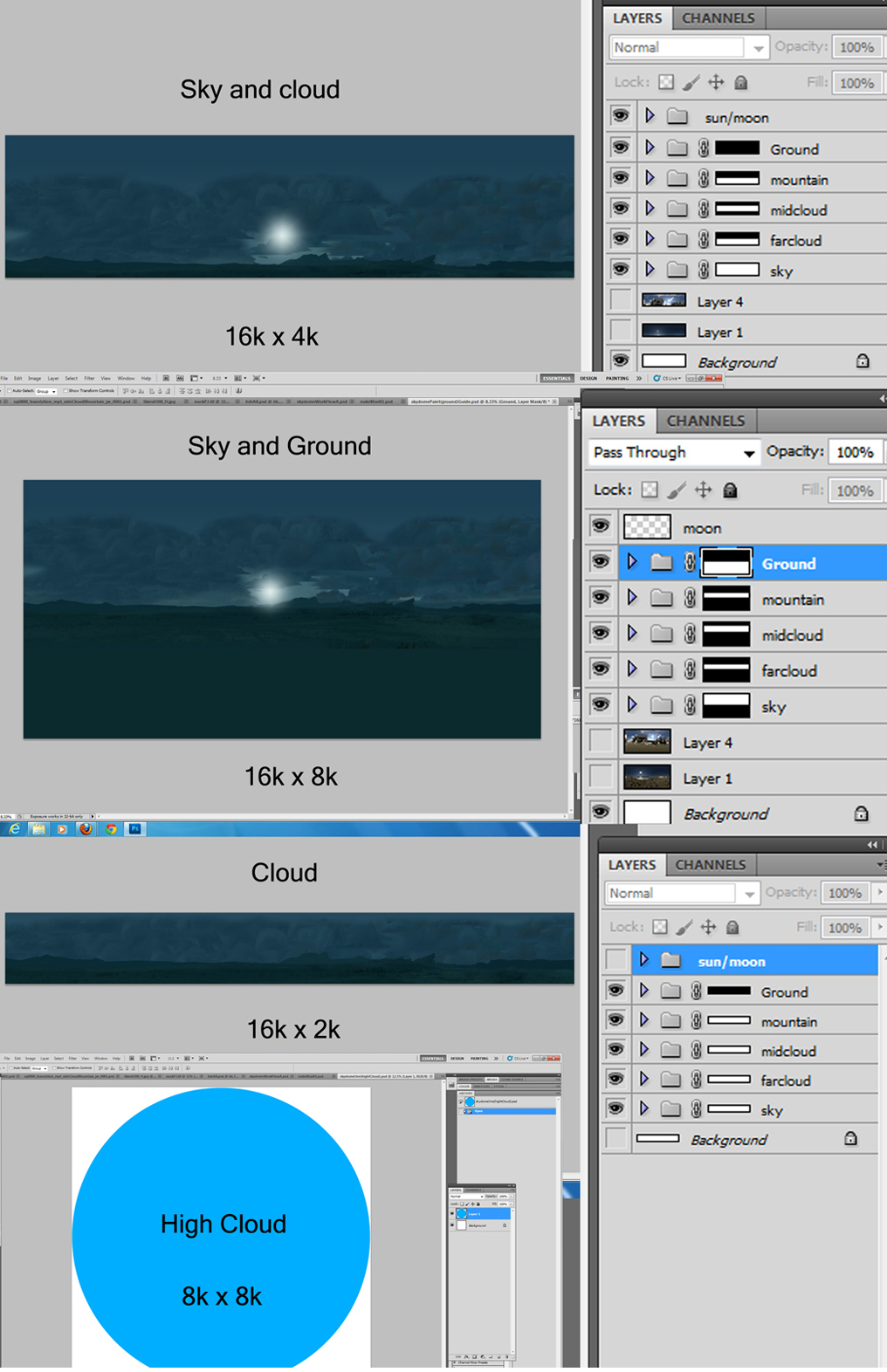This screenshot has height=1372, width=887.
Task: Launch Firefox from the Windows taskbar
Action: tap(86, 829)
